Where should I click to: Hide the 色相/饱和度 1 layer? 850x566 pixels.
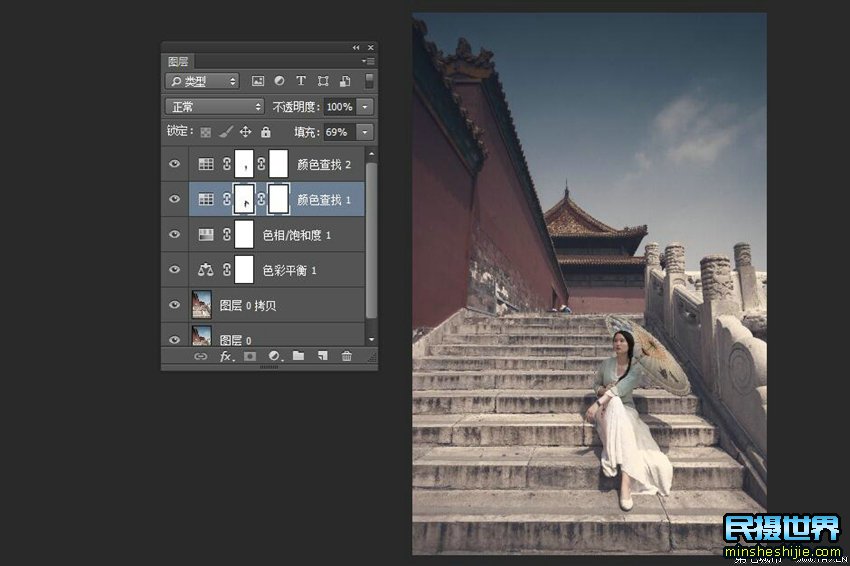pyautogui.click(x=175, y=234)
